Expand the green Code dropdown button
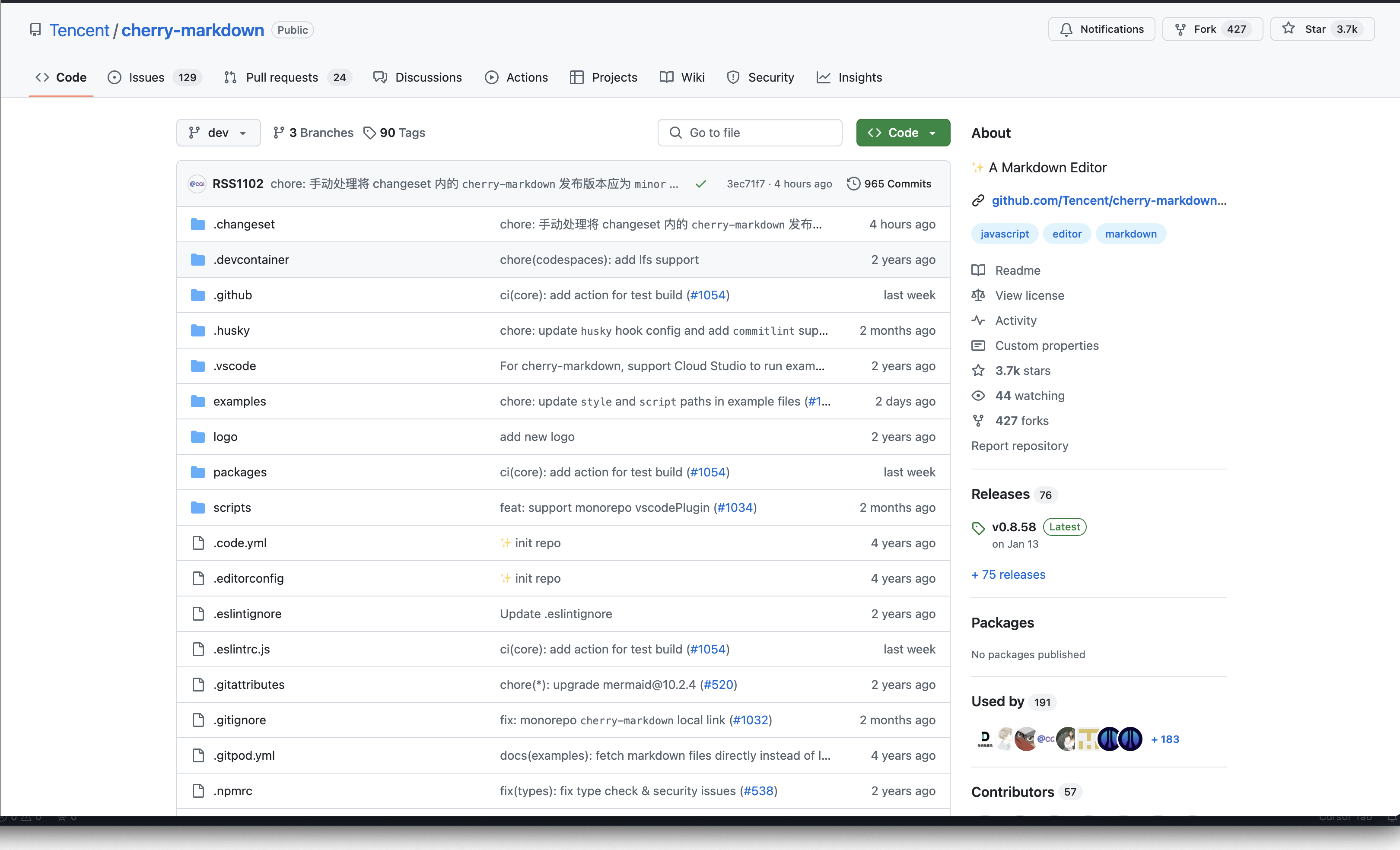This screenshot has height=850, width=1400. (x=903, y=133)
